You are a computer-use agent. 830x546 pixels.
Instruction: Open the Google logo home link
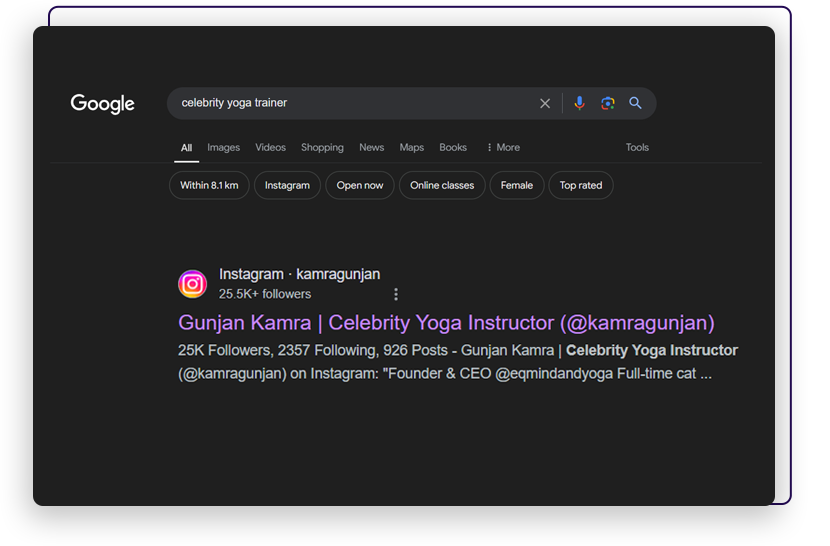pos(103,104)
